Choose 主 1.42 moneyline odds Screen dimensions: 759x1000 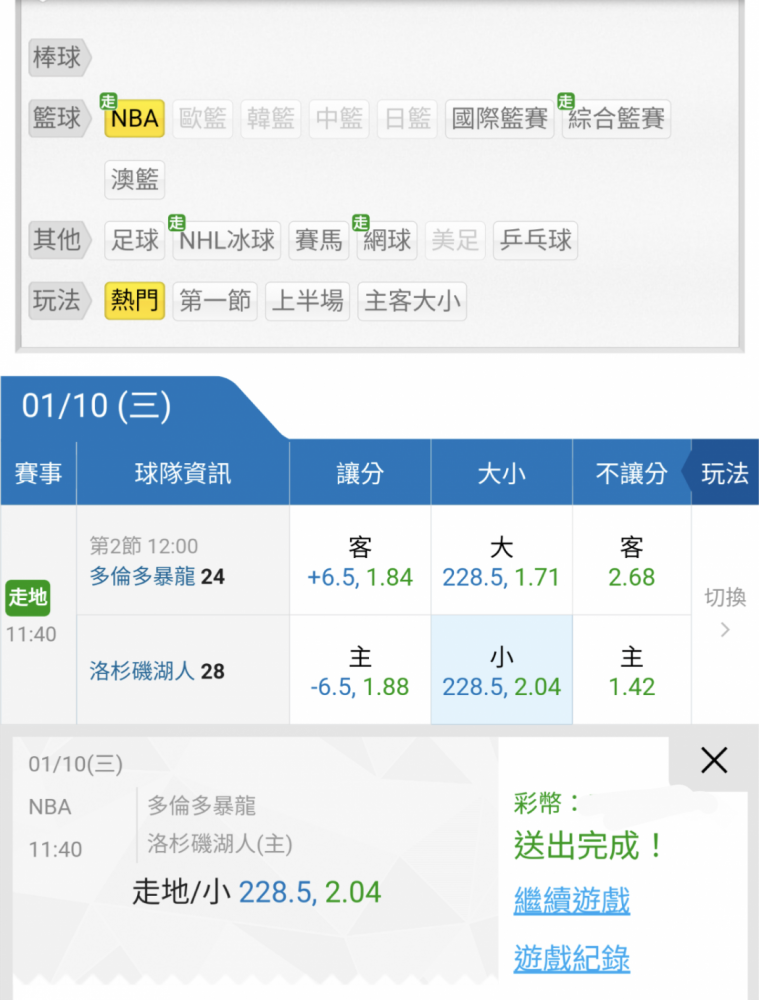631,670
